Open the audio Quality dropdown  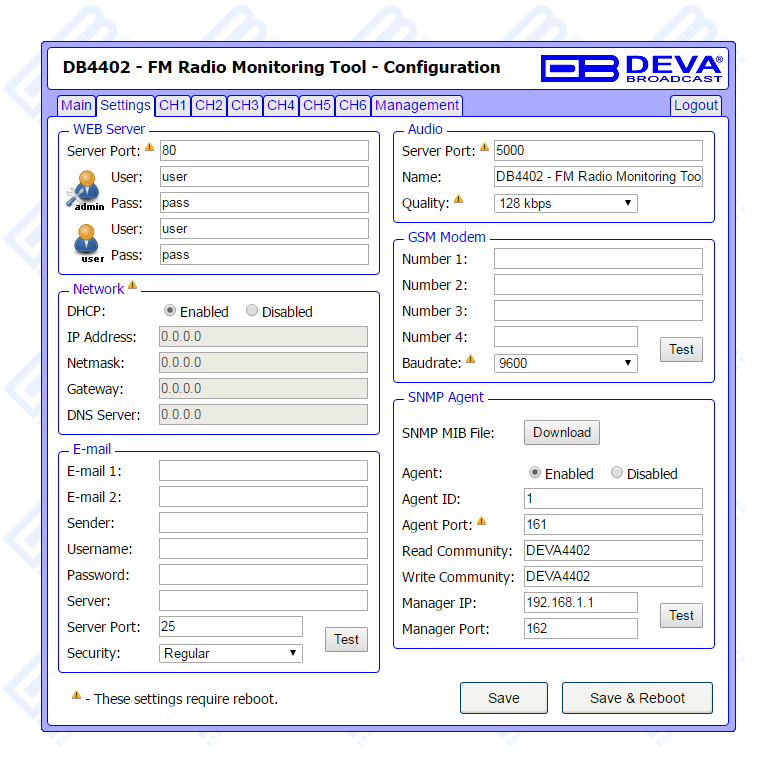tap(566, 203)
